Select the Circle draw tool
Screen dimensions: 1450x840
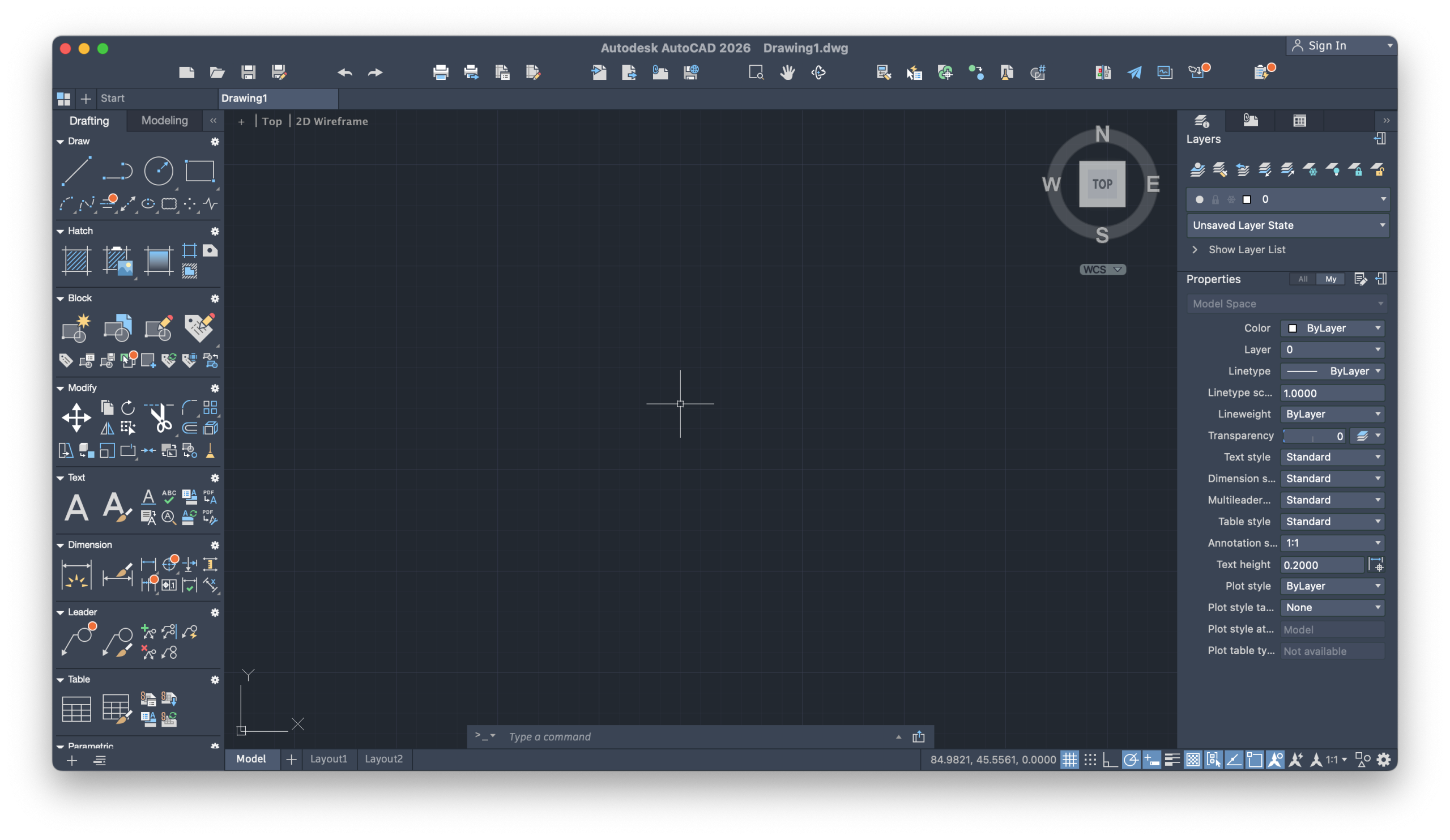pos(158,170)
